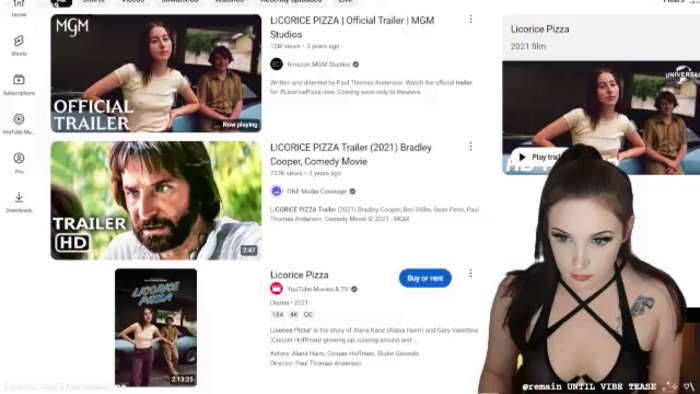
Task: Open the MGM official trailer thumbnail
Action: (x=156, y=74)
